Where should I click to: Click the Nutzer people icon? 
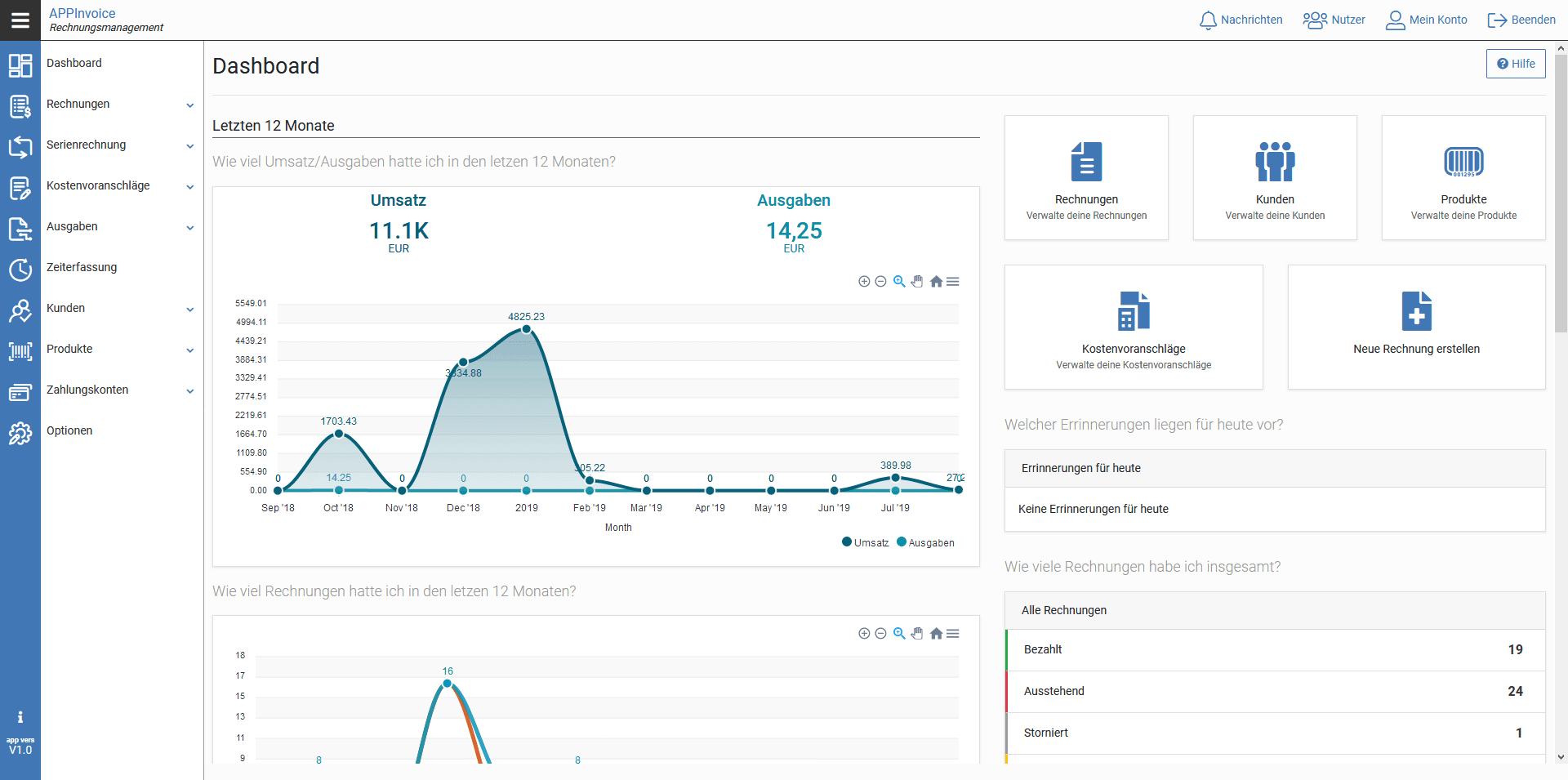(1315, 20)
